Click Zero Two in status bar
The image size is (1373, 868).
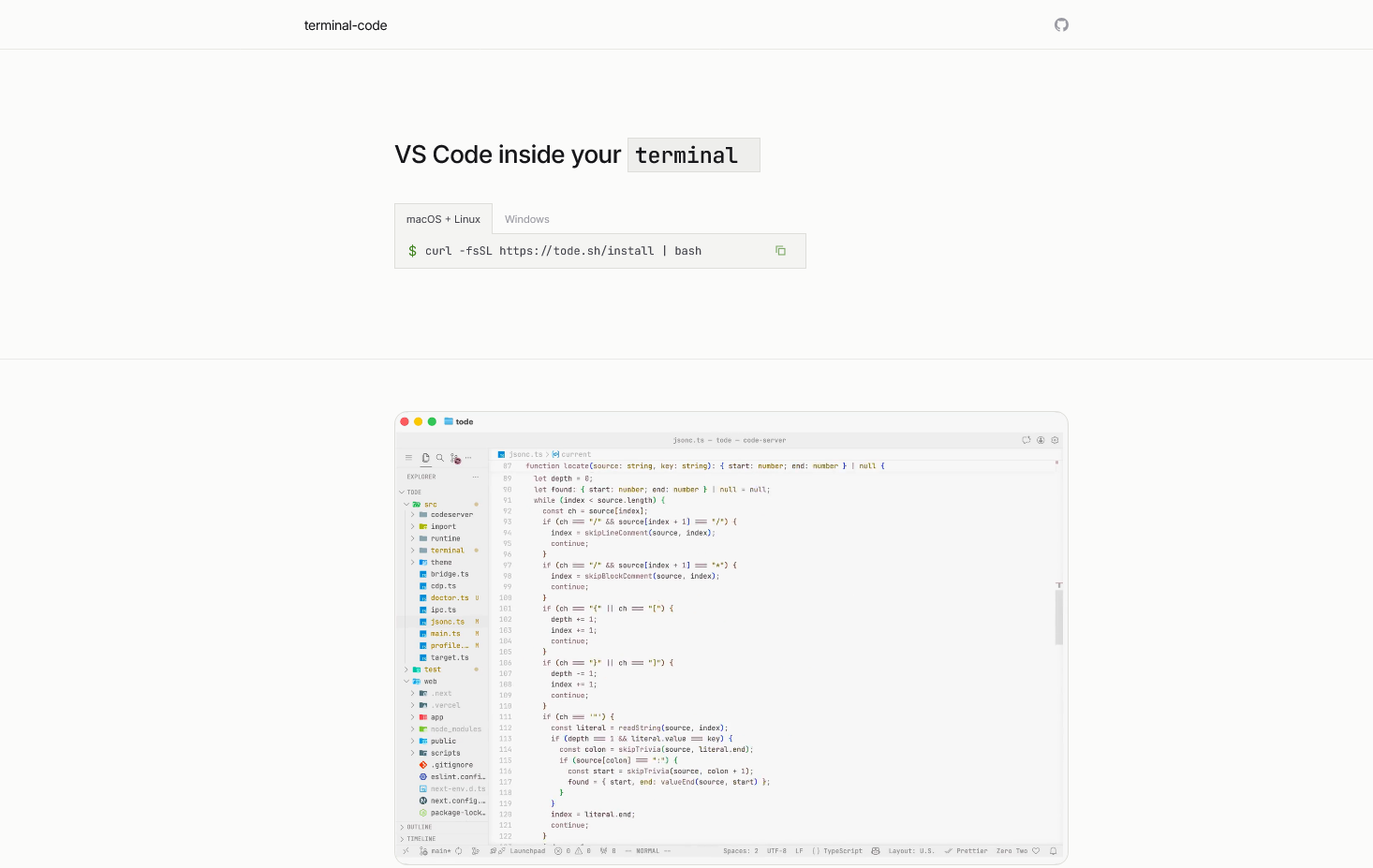coord(1011,851)
